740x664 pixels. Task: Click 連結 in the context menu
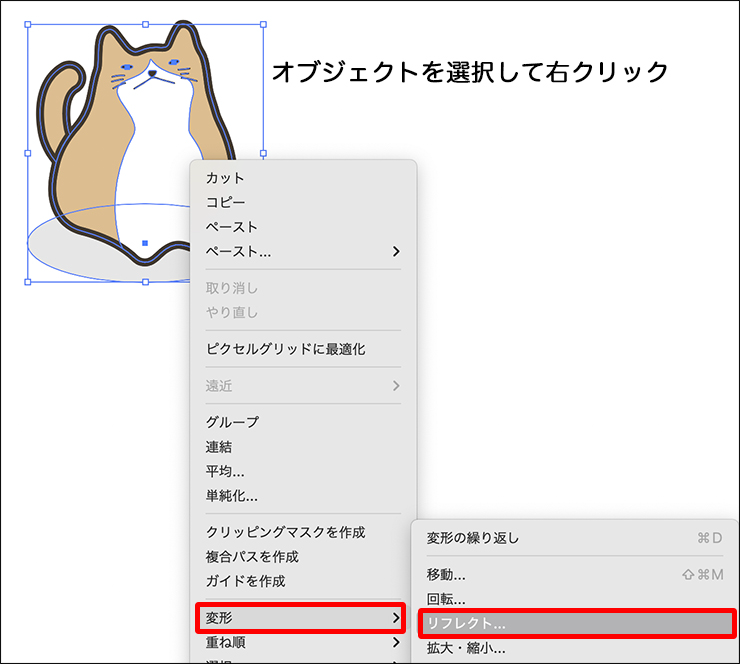(219, 446)
